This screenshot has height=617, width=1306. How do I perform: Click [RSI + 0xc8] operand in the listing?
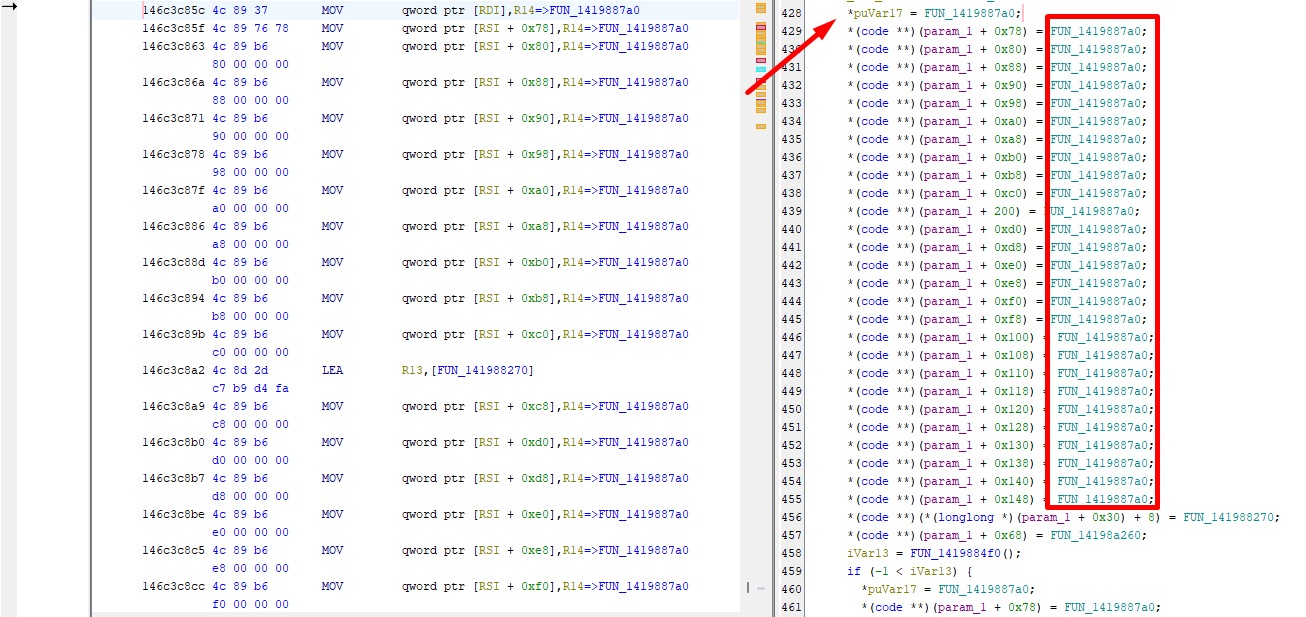click(515, 406)
